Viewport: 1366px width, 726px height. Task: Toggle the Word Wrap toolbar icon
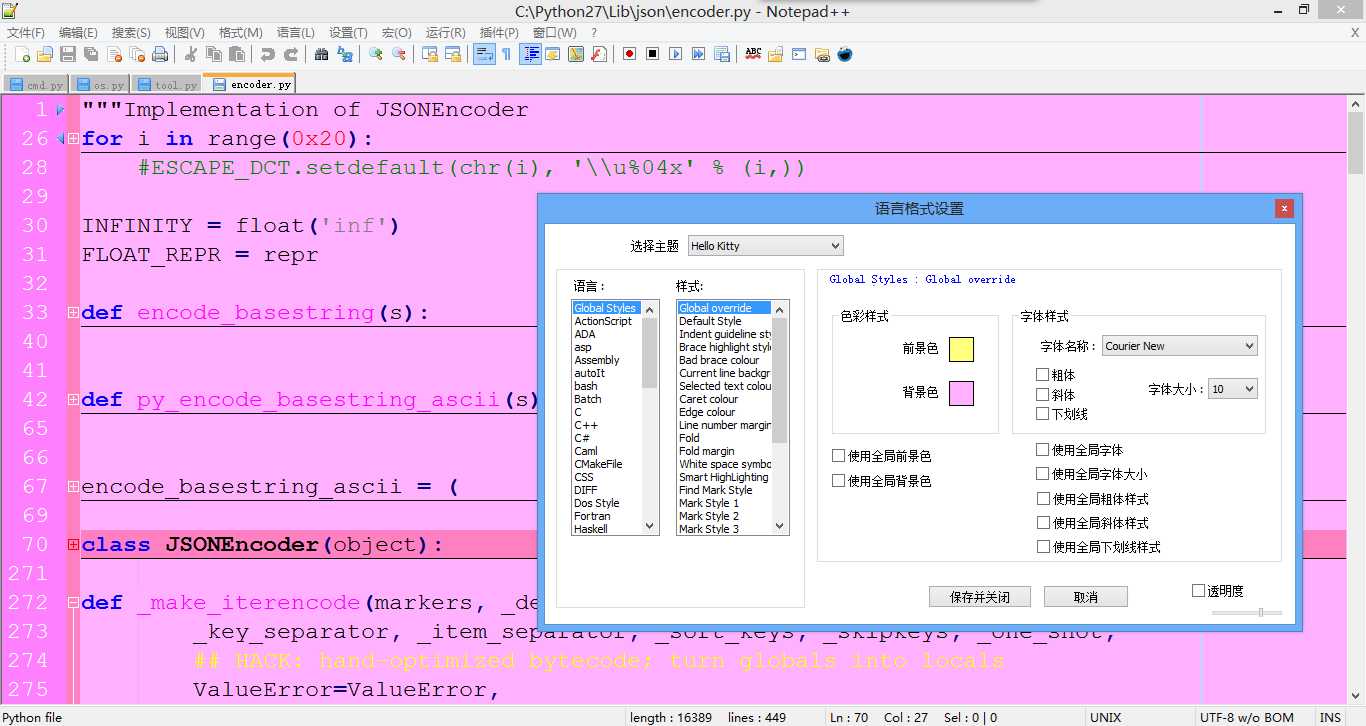[484, 55]
